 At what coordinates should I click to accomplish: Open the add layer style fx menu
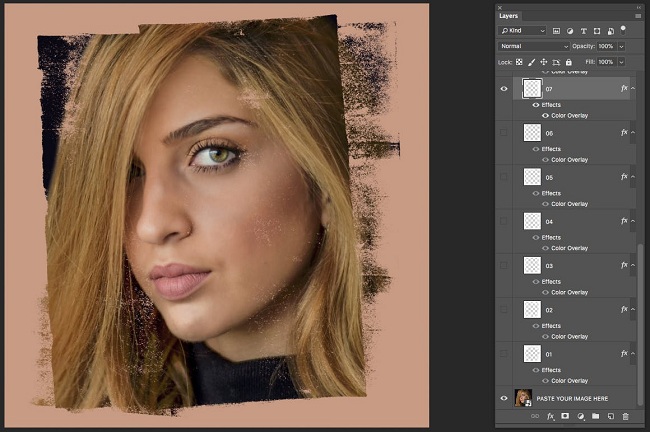tap(550, 415)
